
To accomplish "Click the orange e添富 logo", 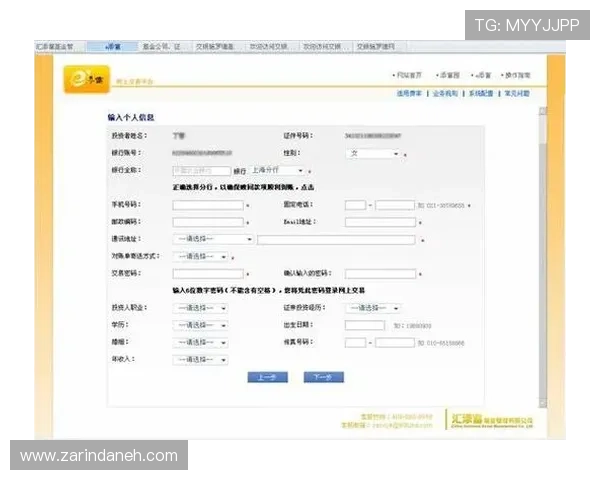I will [86, 79].
